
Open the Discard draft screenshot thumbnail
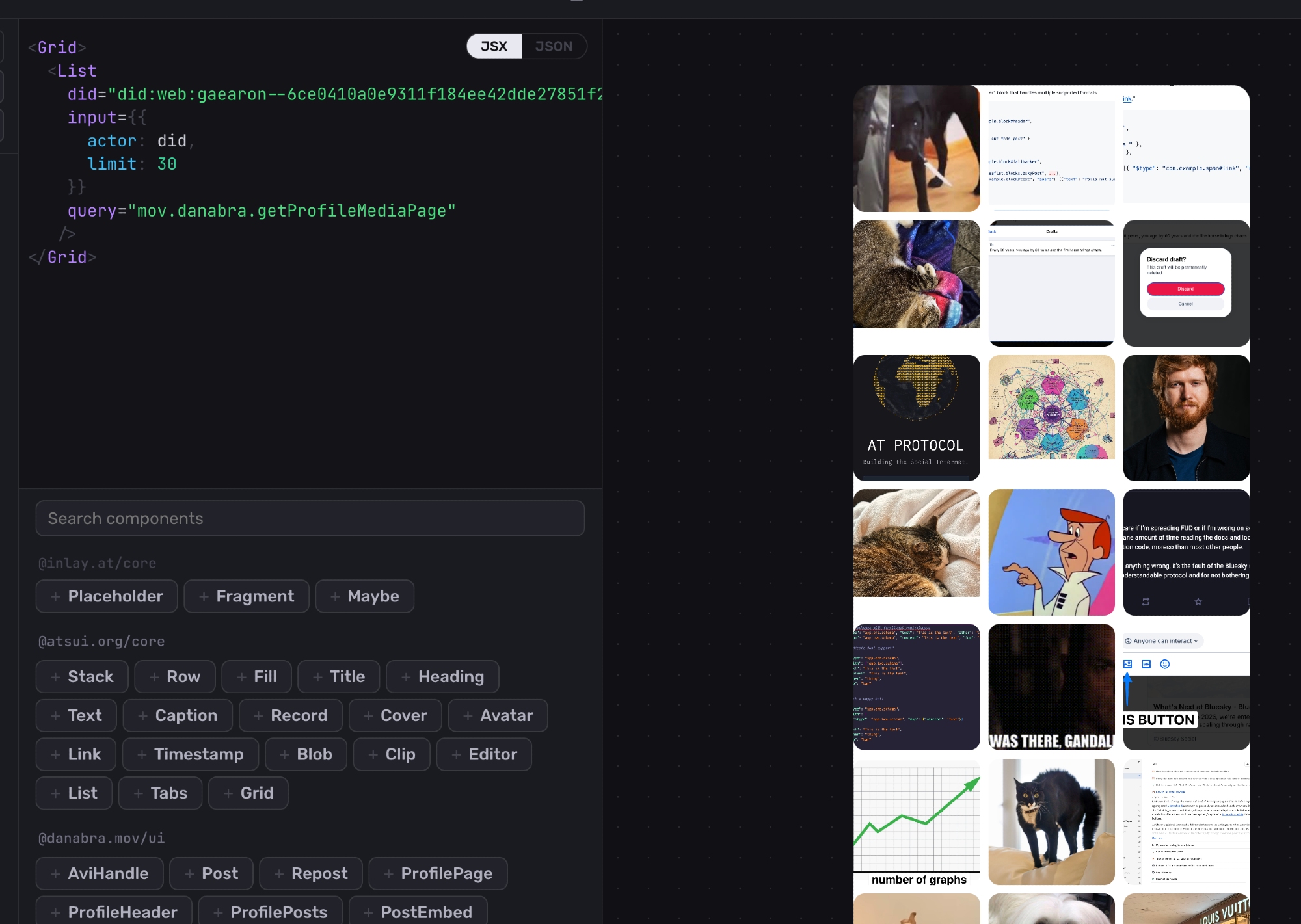[x=1186, y=283]
